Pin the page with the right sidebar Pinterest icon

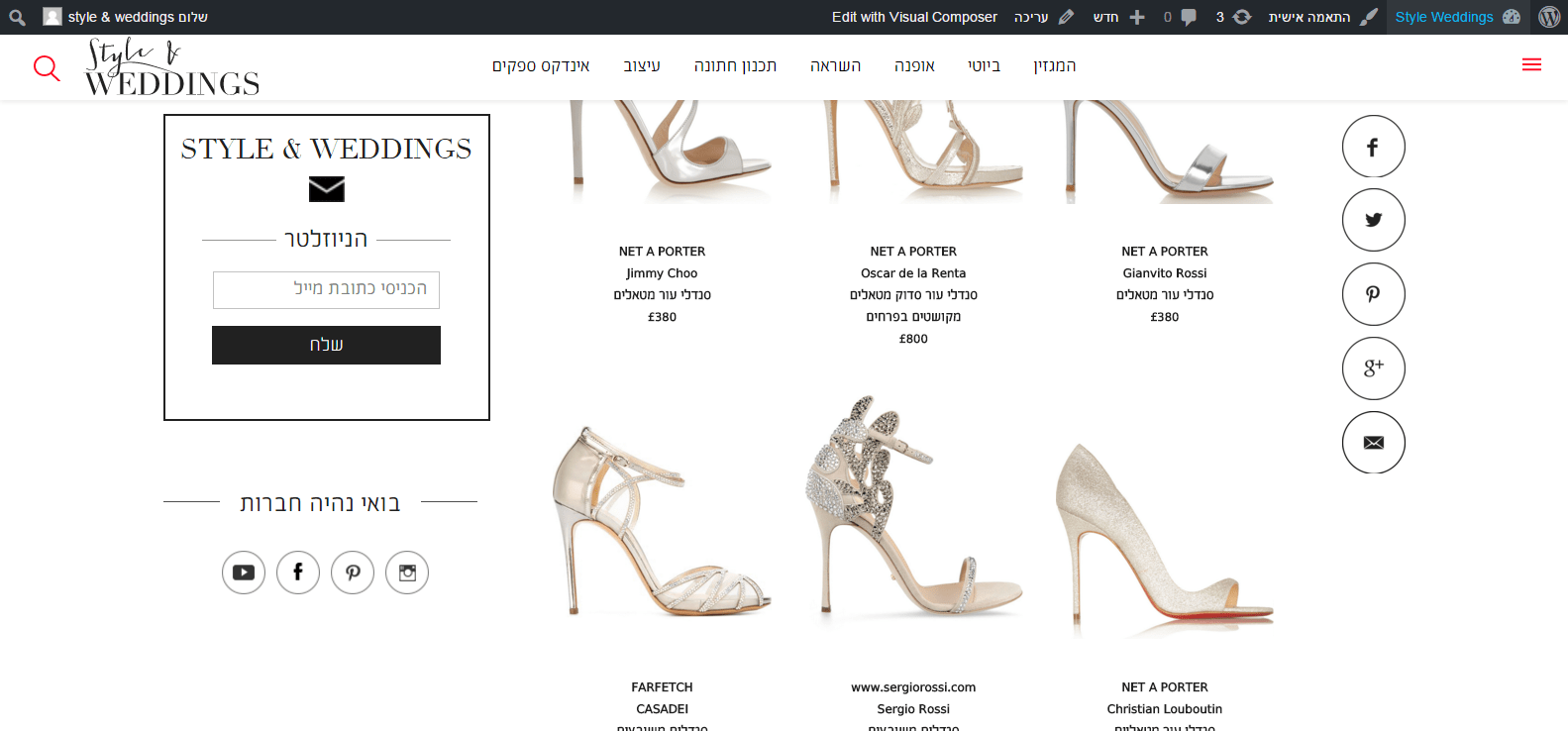[1373, 294]
